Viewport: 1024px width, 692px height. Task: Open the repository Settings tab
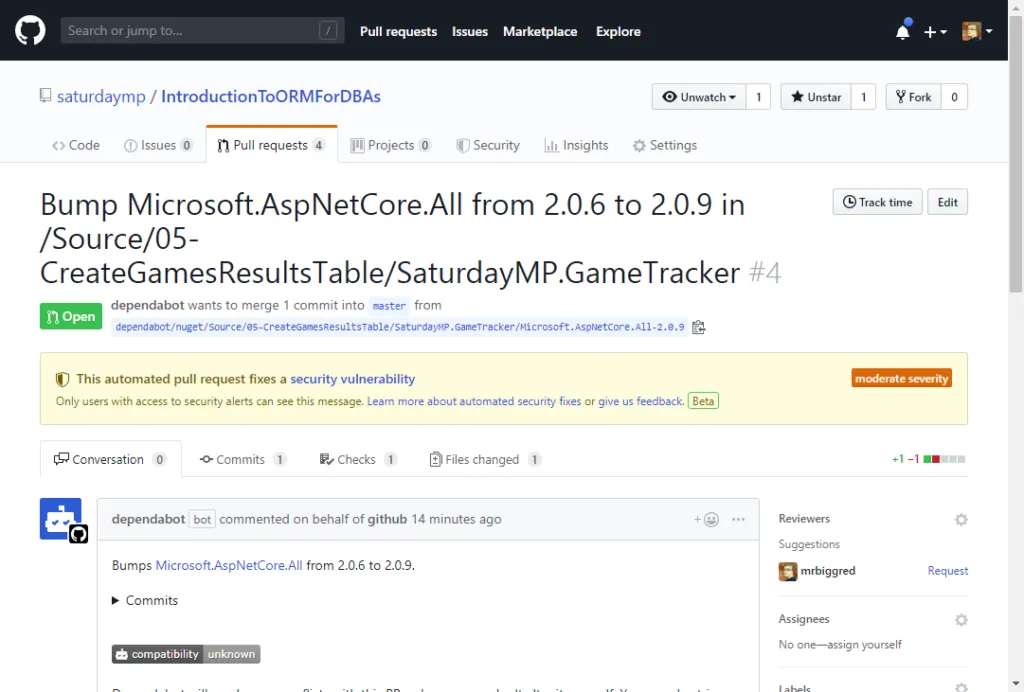[665, 145]
